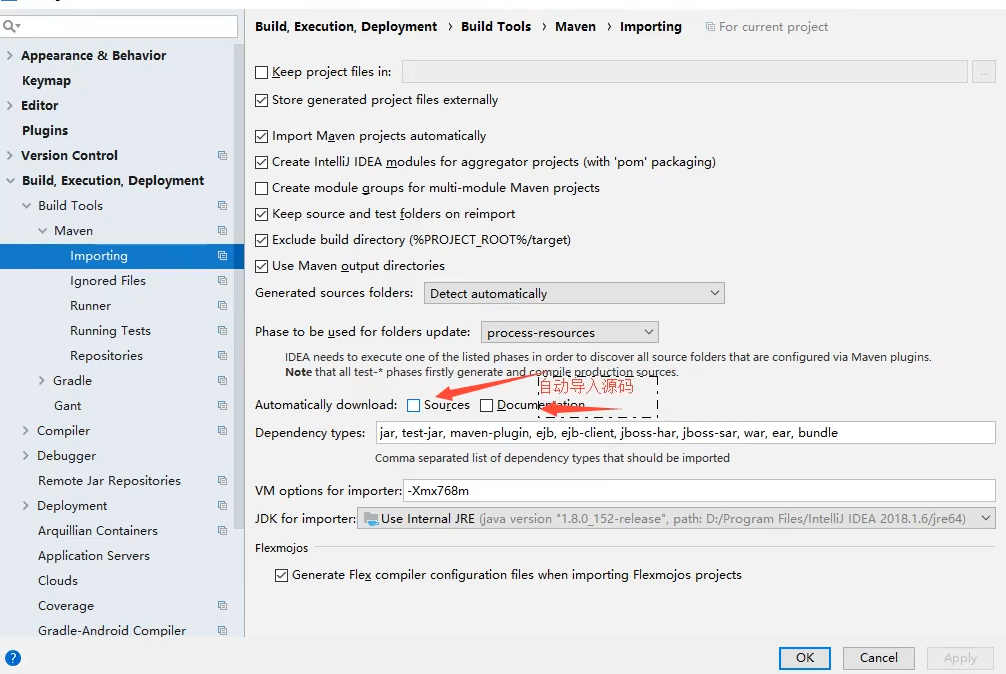Collapse the Build Tools node
This screenshot has height=674, width=1006.
click(x=26, y=205)
